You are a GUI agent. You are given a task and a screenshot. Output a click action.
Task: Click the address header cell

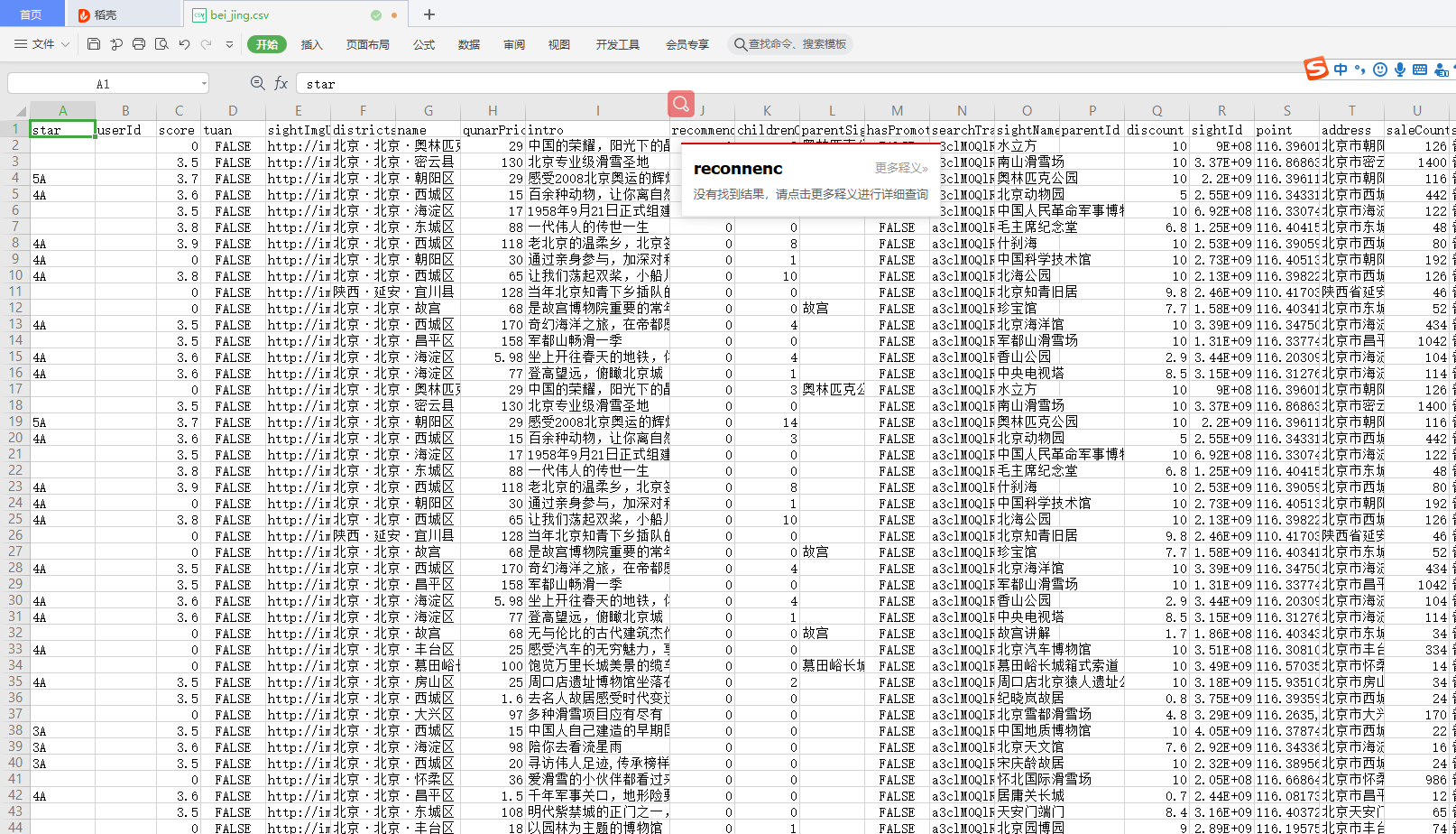coord(1351,129)
